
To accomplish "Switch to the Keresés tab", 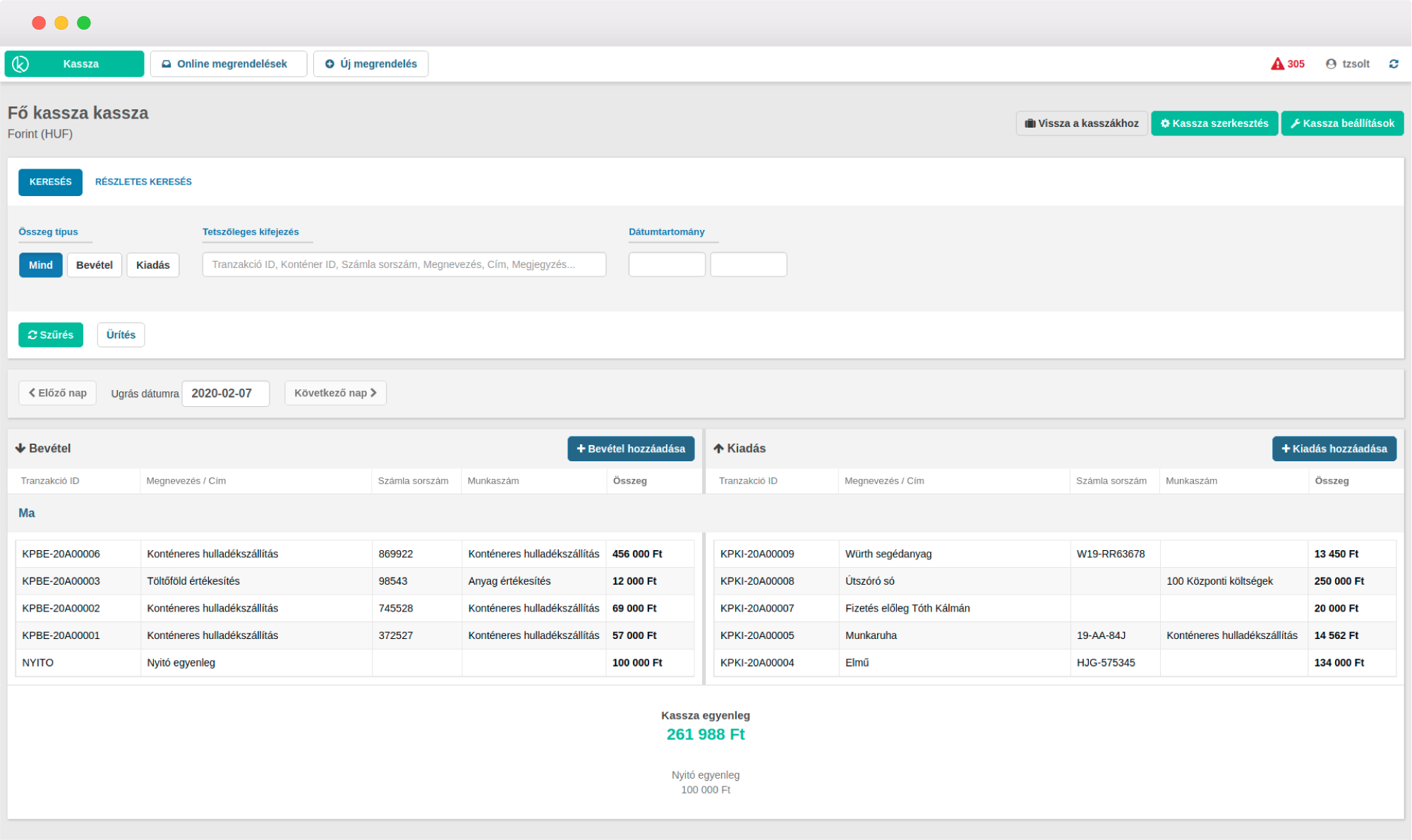I will click(50, 182).
